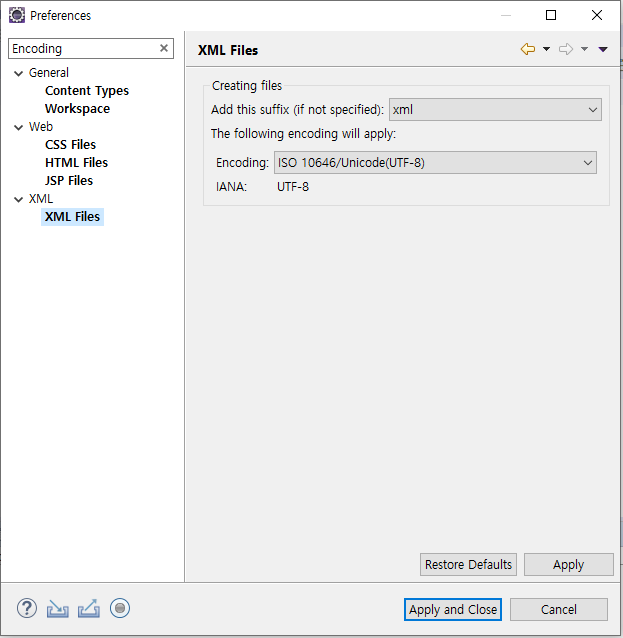The width and height of the screenshot is (623, 638).
Task: Collapse the Web tree node
Action: (x=19, y=127)
